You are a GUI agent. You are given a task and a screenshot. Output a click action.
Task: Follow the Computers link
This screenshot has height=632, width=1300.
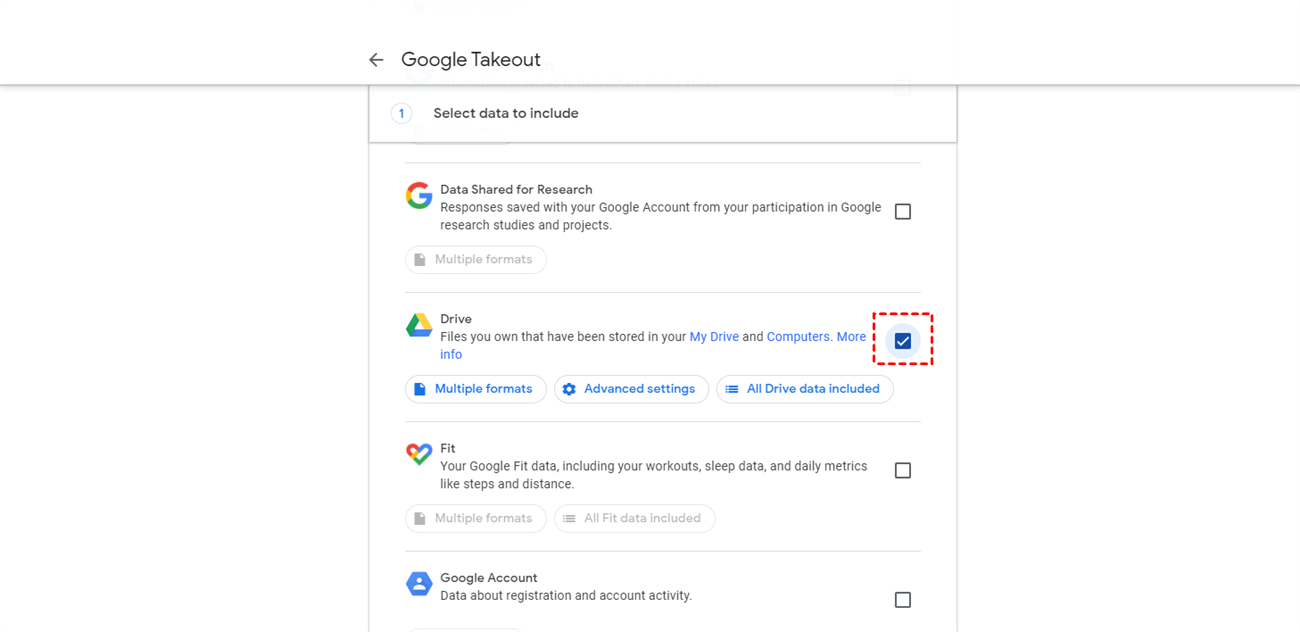tap(798, 337)
